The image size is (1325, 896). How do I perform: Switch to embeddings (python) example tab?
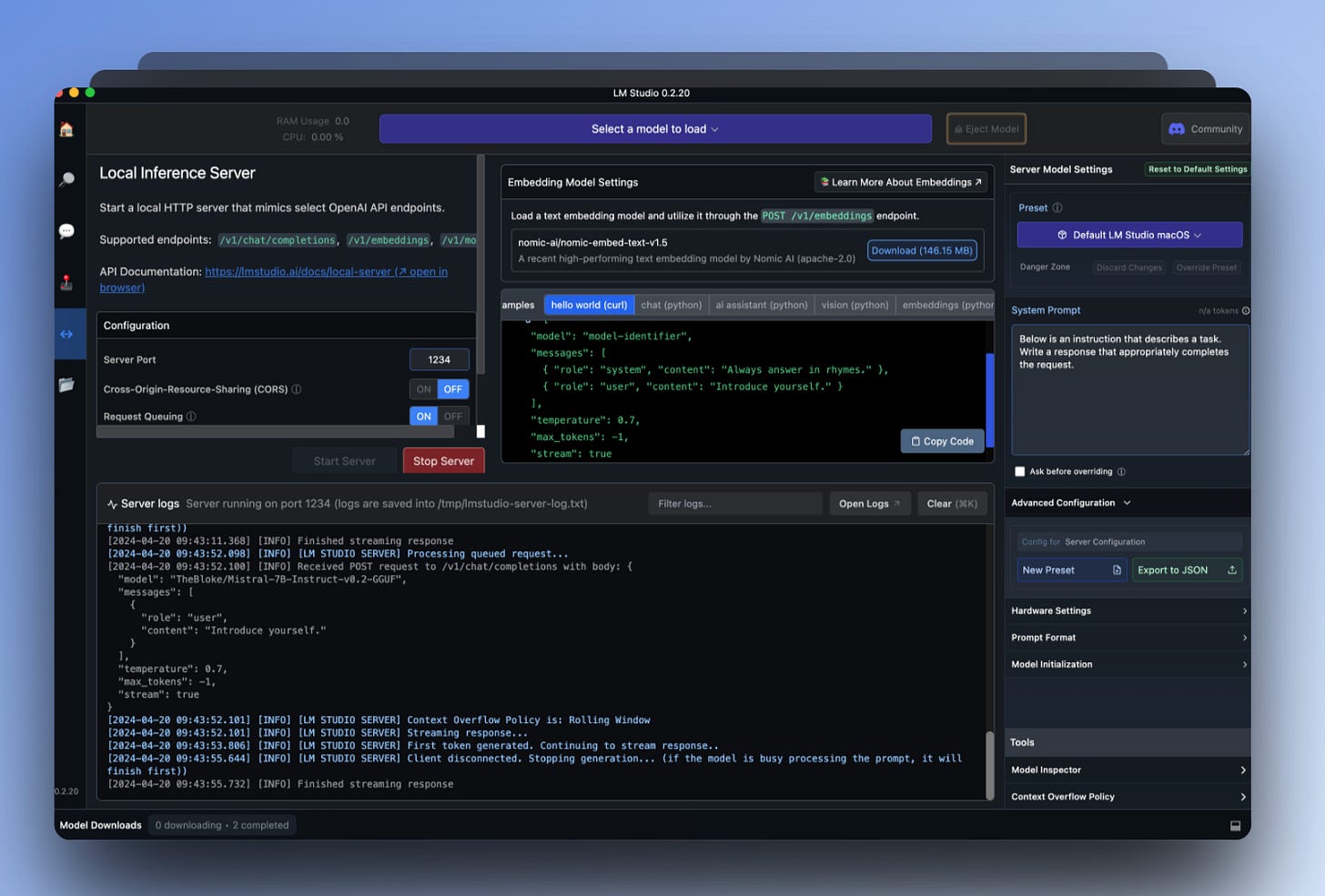946,305
